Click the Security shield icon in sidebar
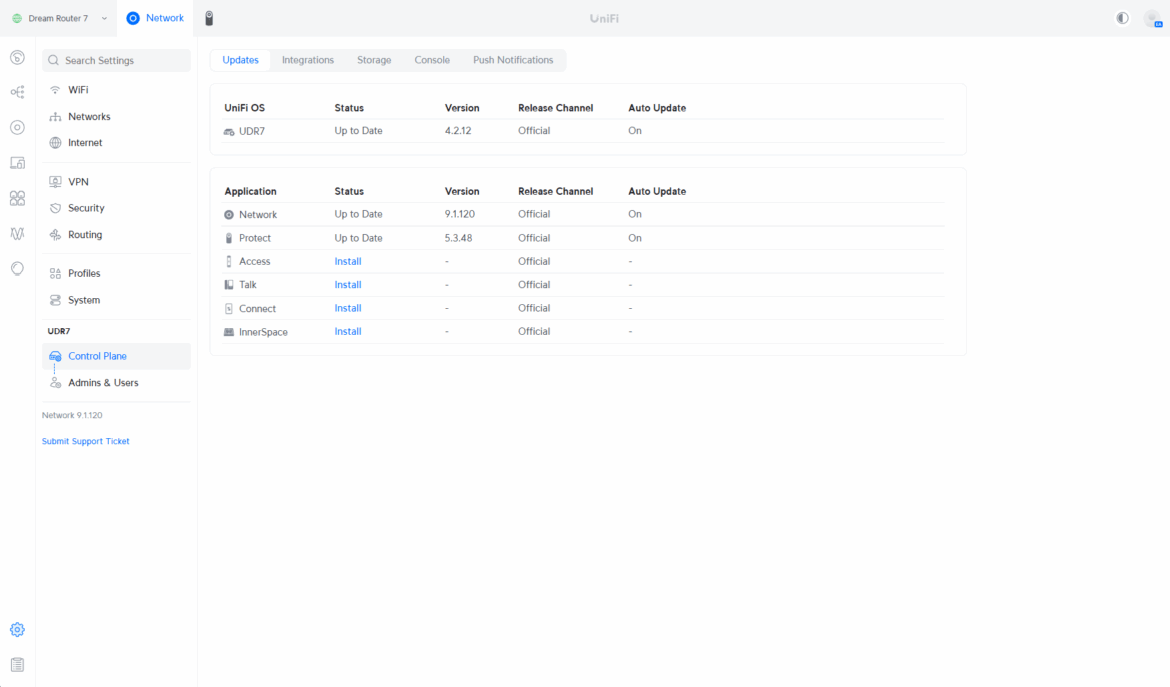 point(55,208)
